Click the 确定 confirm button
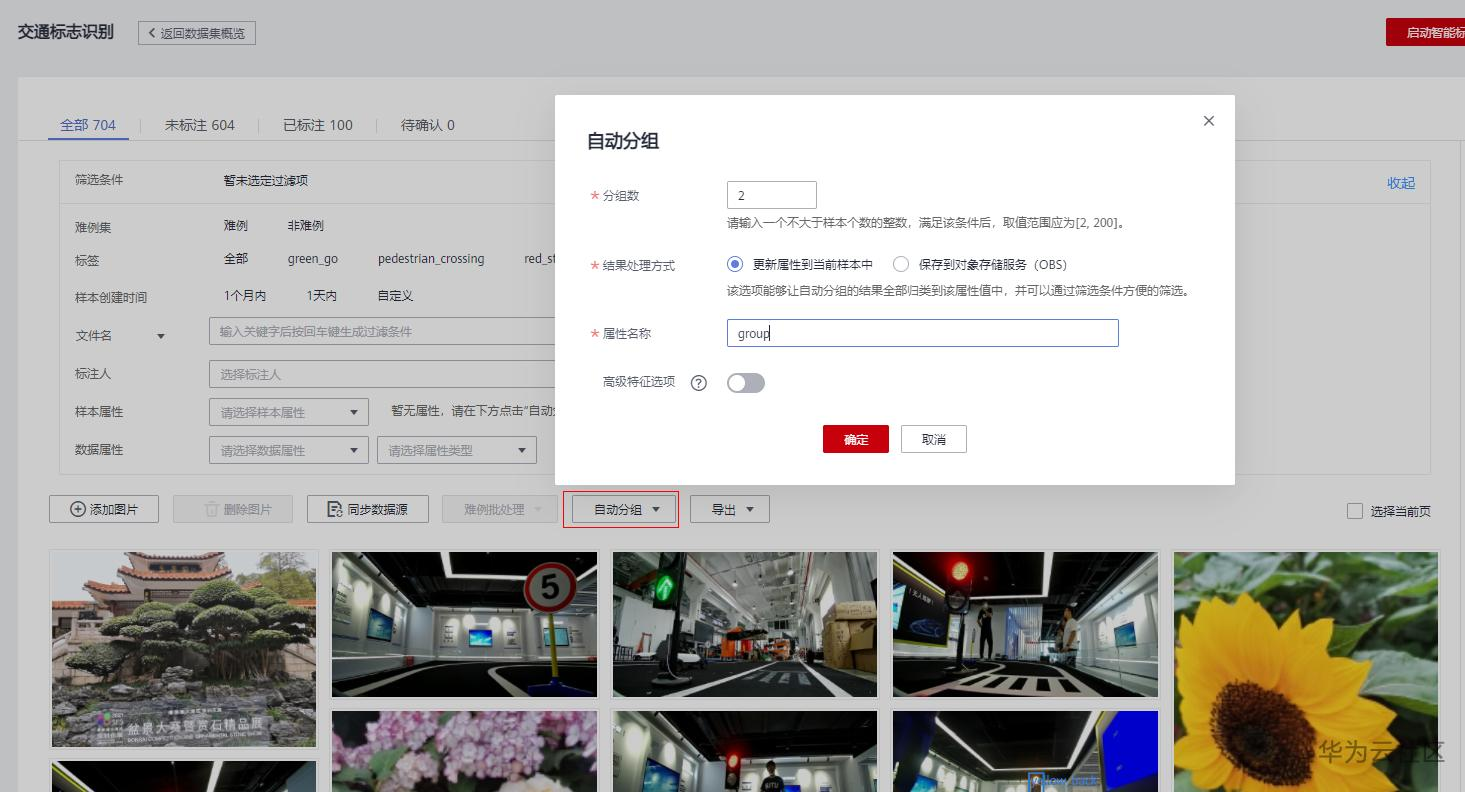Image resolution: width=1465 pixels, height=792 pixels. pos(855,439)
